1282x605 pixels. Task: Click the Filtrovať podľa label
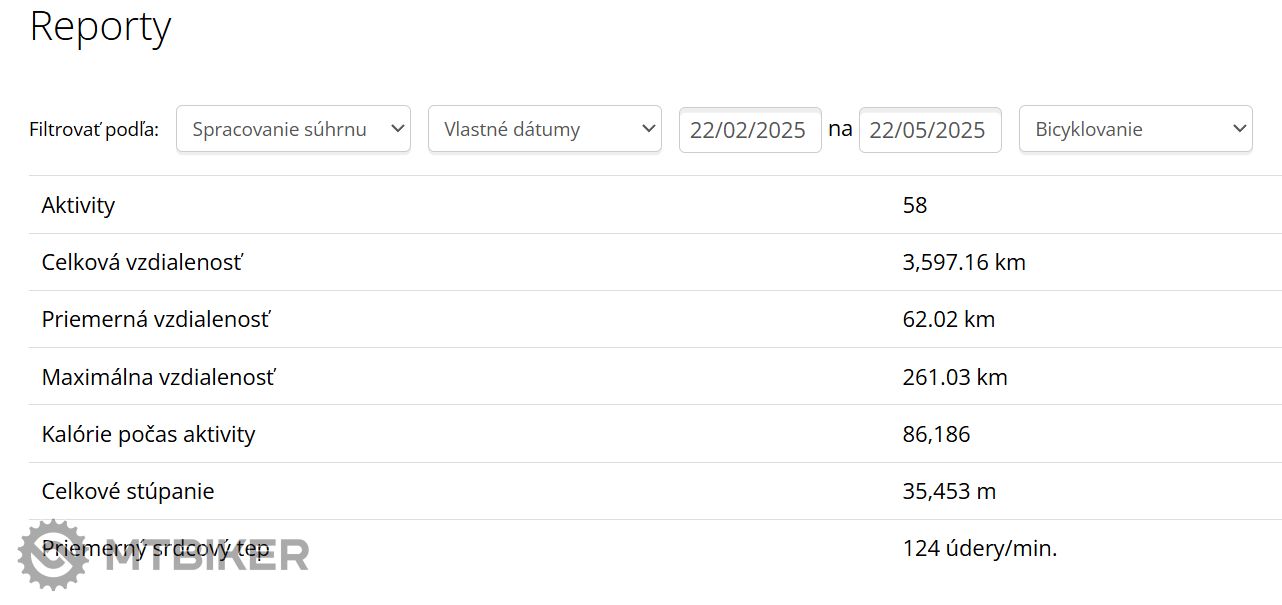(x=94, y=130)
